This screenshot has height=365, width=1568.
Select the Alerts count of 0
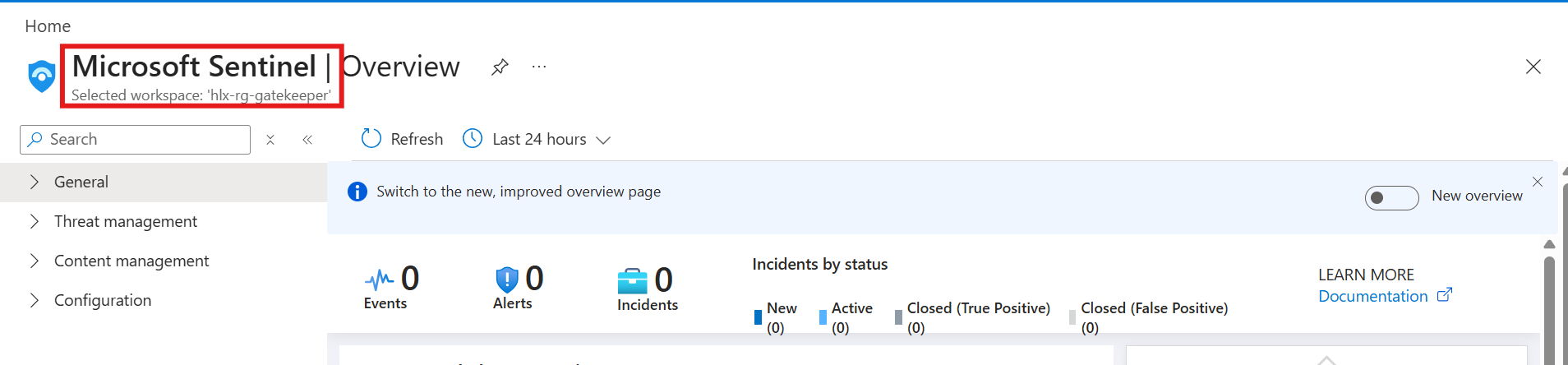pyautogui.click(x=534, y=279)
